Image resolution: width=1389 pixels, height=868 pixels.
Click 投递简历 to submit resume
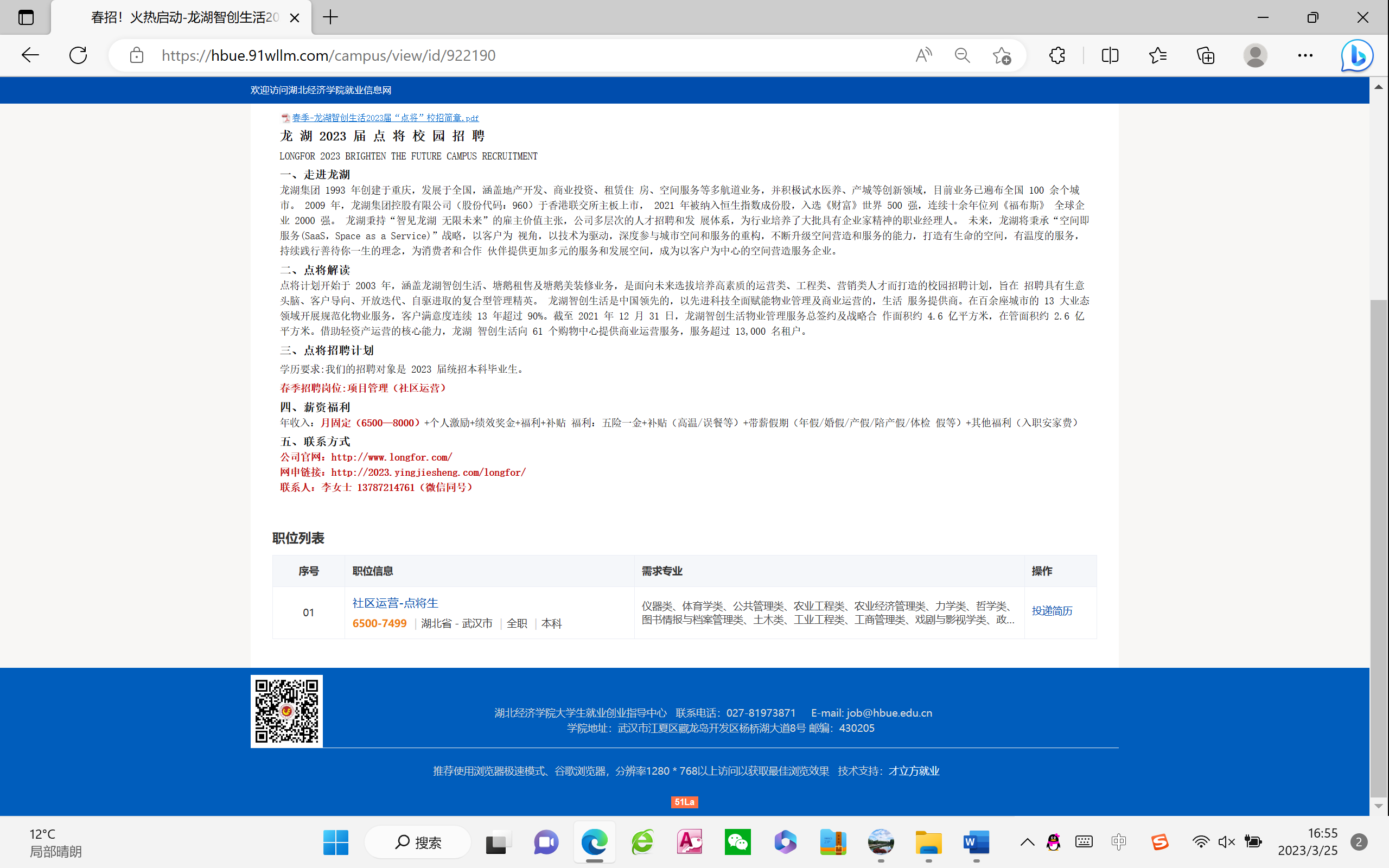(x=1052, y=611)
